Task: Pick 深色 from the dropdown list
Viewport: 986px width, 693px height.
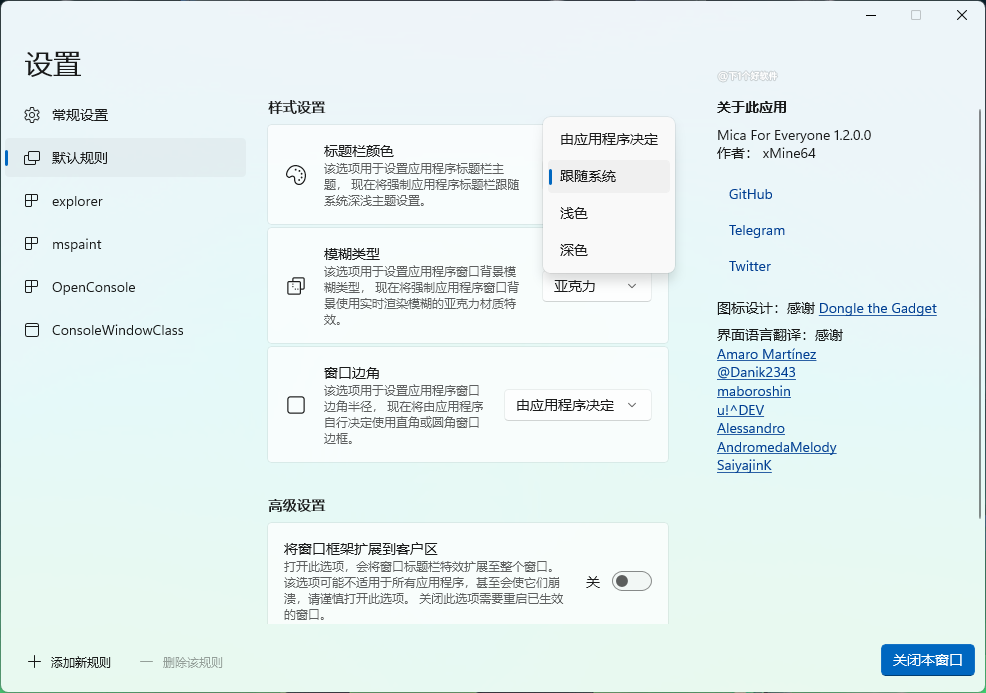Action: pyautogui.click(x=574, y=250)
